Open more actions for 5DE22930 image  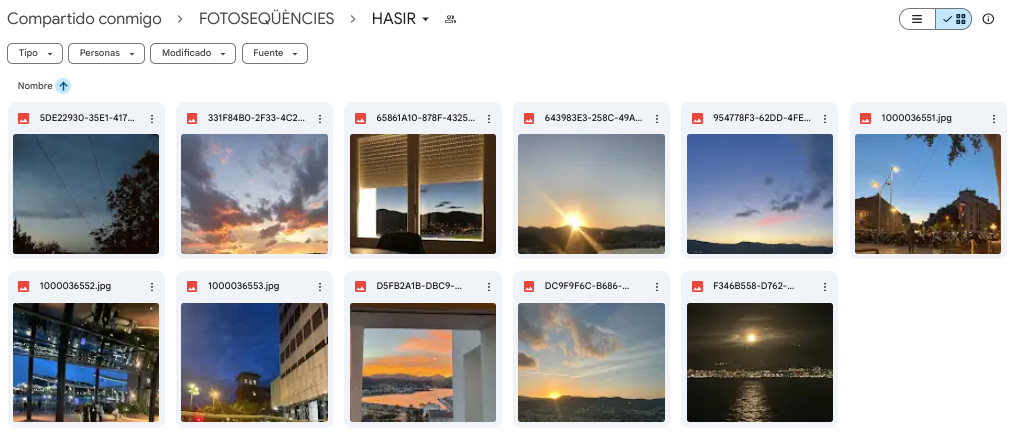pos(152,119)
